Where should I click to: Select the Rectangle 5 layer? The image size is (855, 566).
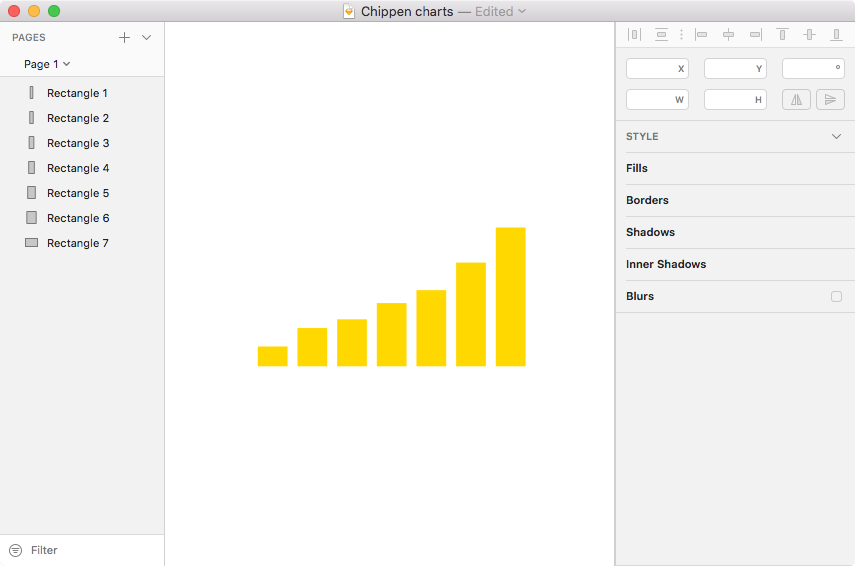coord(82,194)
